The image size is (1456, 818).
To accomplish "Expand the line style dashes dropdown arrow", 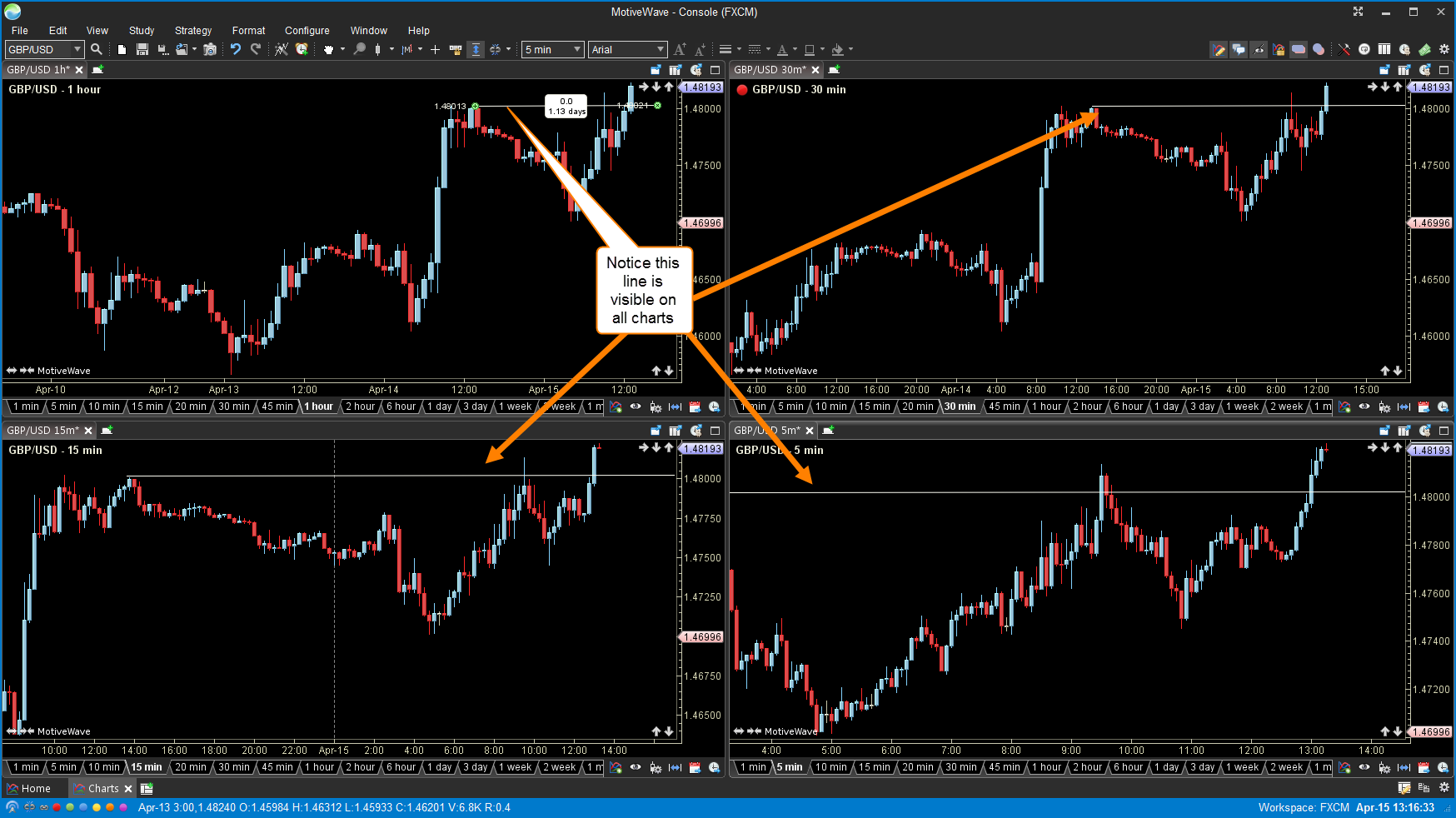I will tap(768, 49).
